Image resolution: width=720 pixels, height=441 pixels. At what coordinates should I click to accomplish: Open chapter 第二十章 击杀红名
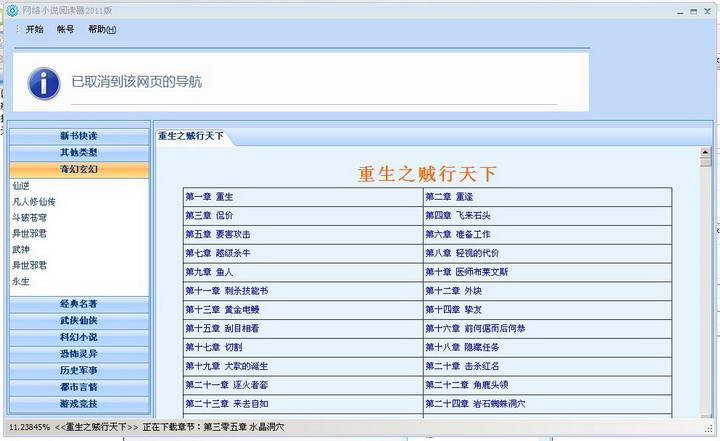click(462, 366)
